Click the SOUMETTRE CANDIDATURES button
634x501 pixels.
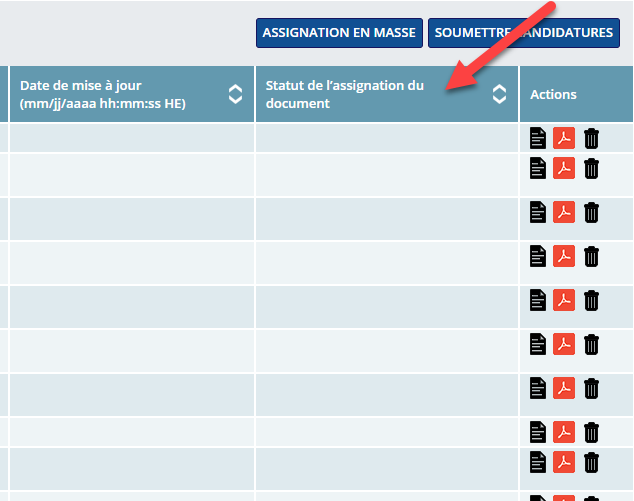point(524,33)
